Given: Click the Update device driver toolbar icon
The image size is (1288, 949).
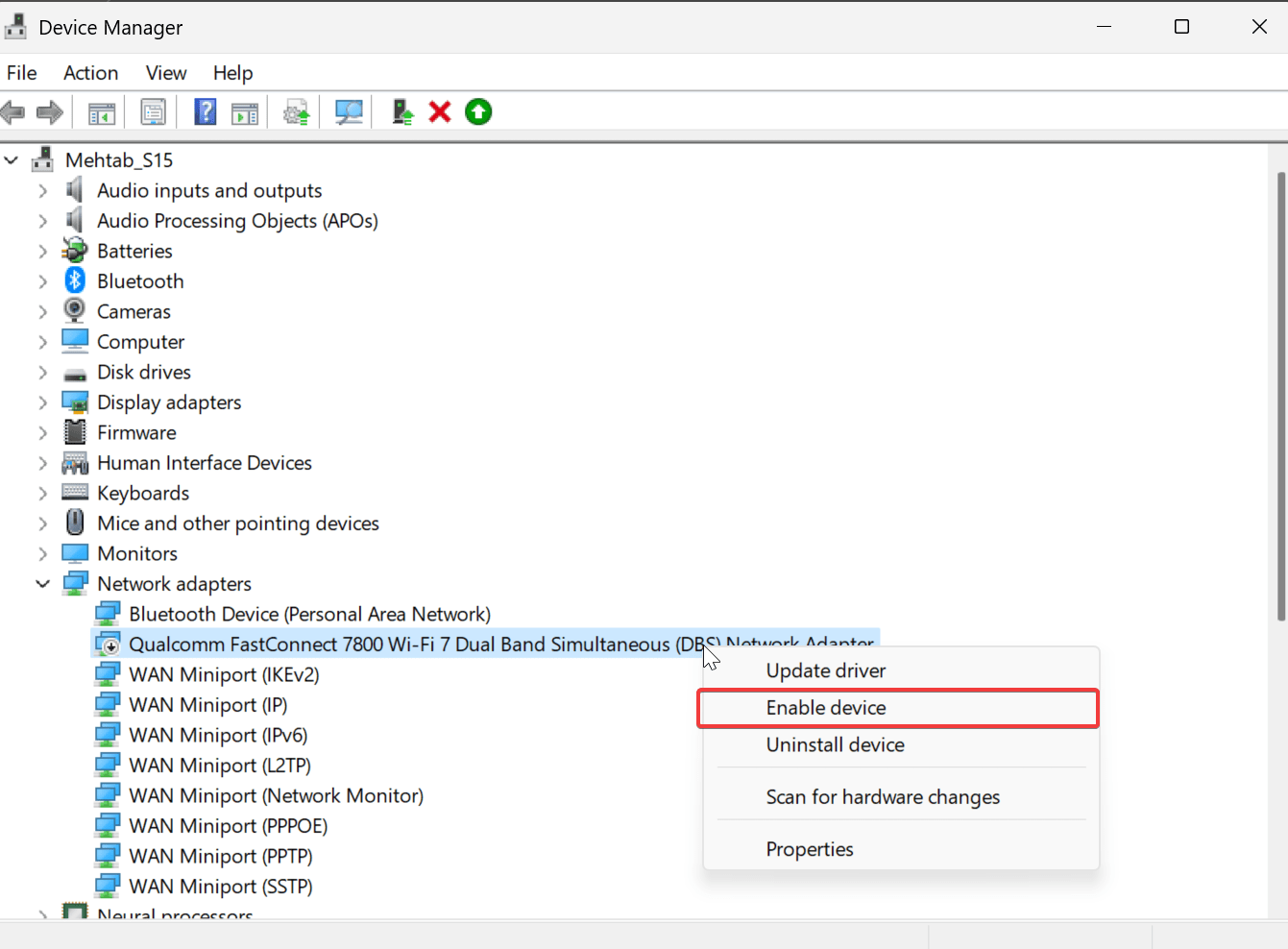Looking at the screenshot, I should click(297, 112).
